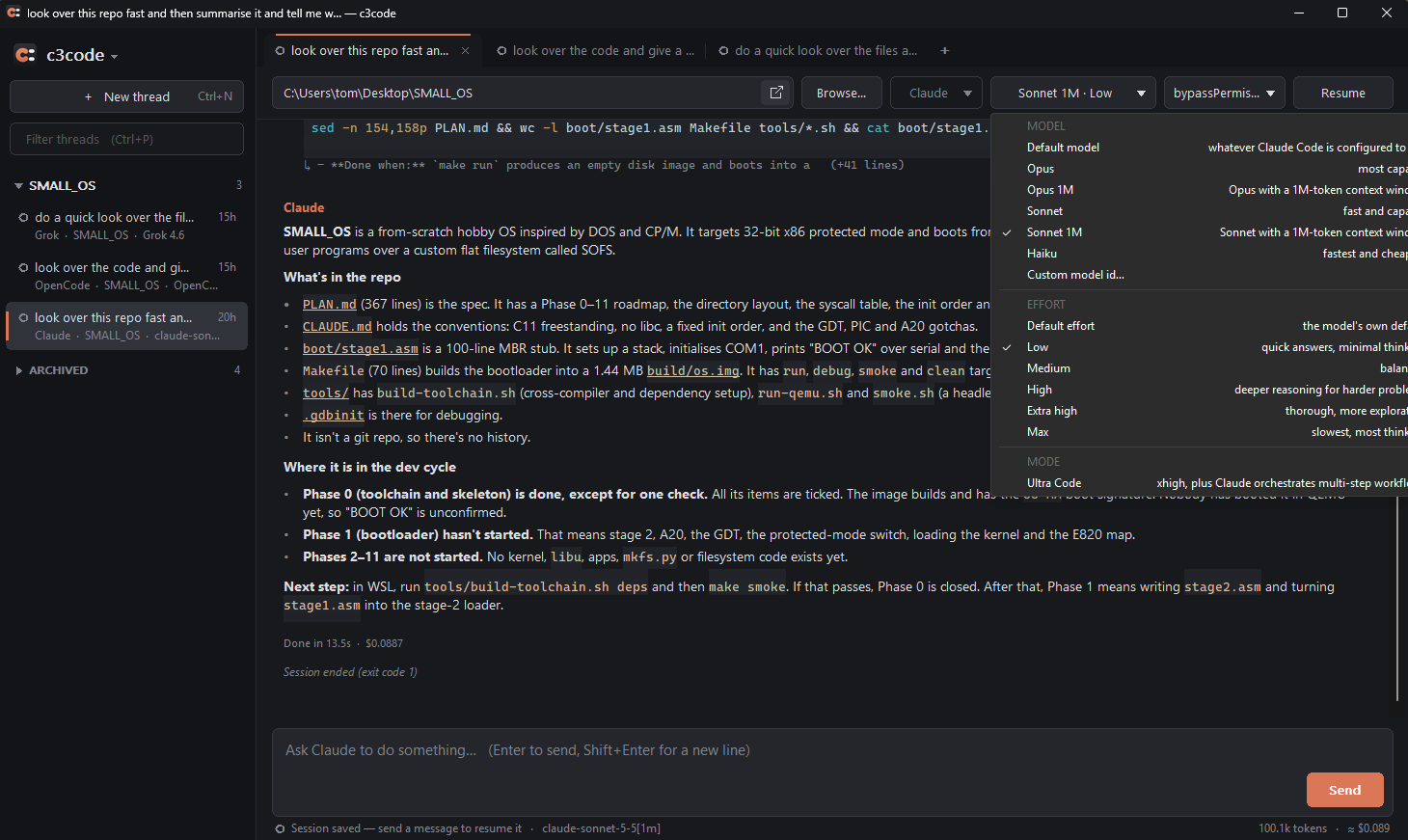Select the checked Sonnet 1M option
This screenshot has width=1408, height=840.
pos(1200,232)
